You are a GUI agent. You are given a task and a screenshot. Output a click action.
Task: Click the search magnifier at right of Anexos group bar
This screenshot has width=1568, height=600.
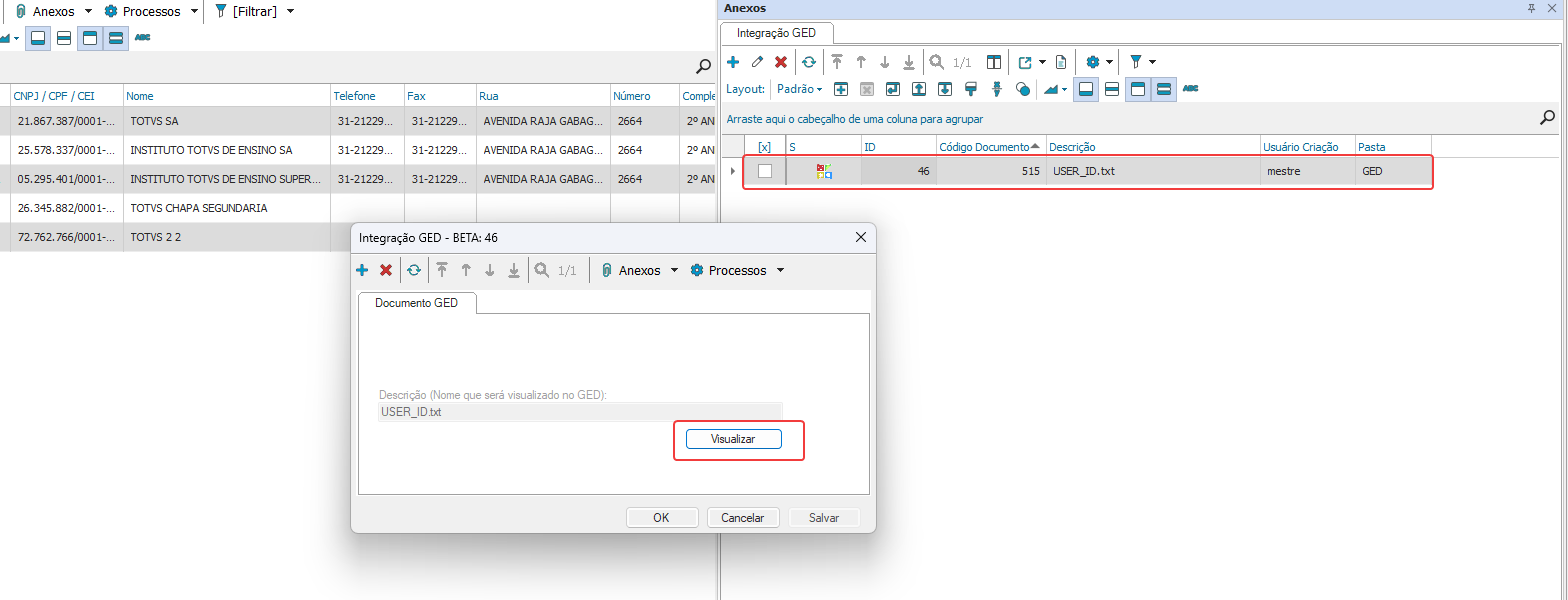point(1548,118)
